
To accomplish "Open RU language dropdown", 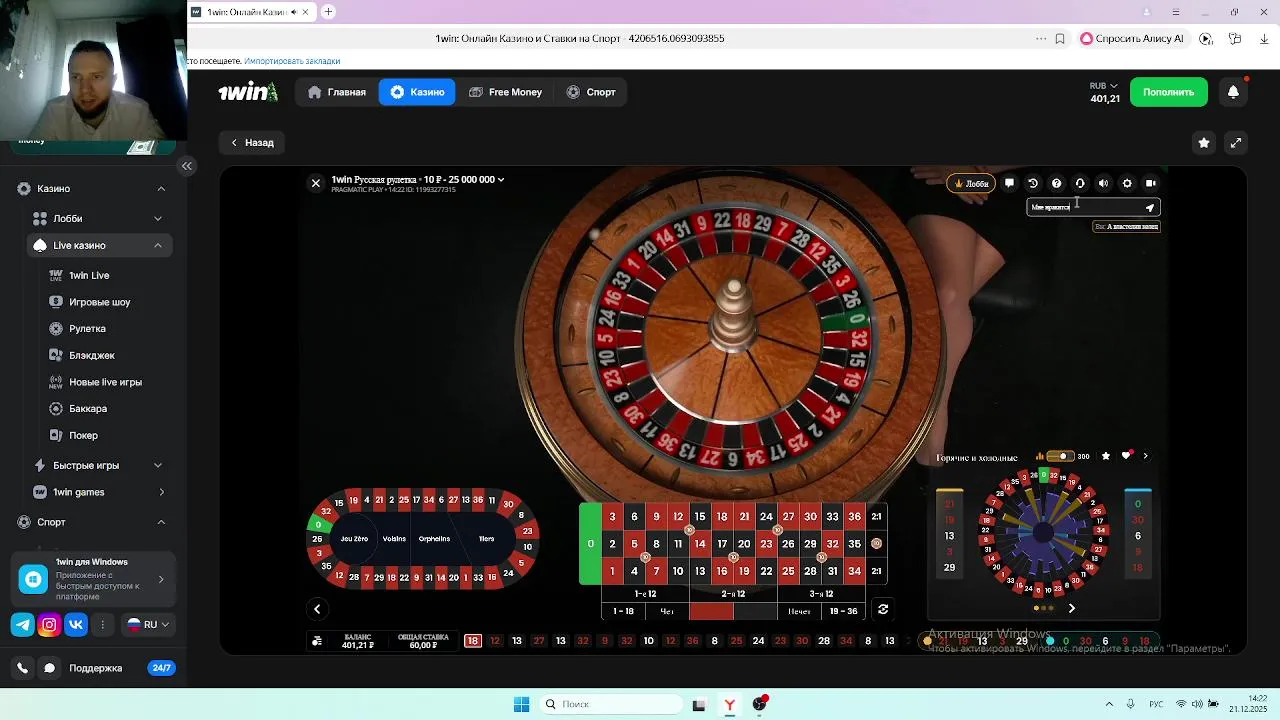I will 148,625.
